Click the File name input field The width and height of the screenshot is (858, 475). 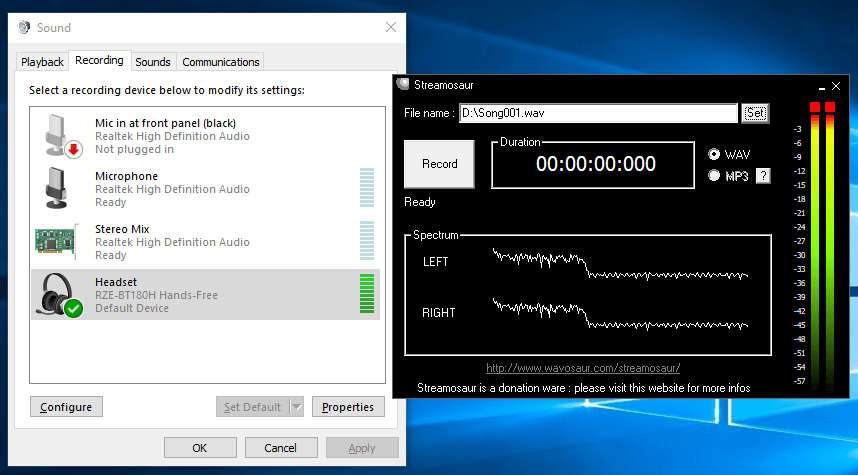point(597,114)
